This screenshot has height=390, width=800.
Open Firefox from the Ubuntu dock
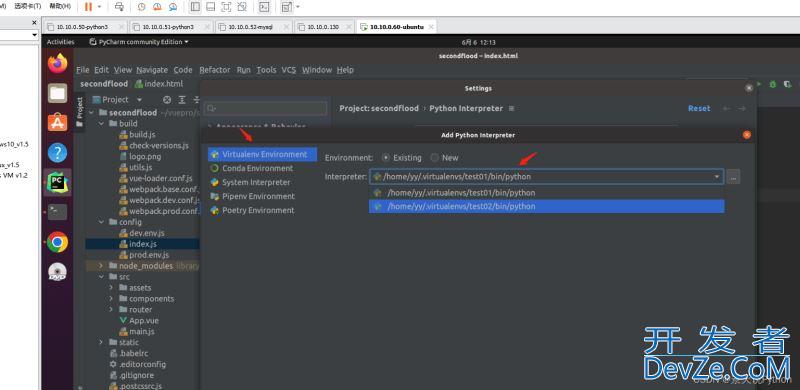click(x=58, y=64)
